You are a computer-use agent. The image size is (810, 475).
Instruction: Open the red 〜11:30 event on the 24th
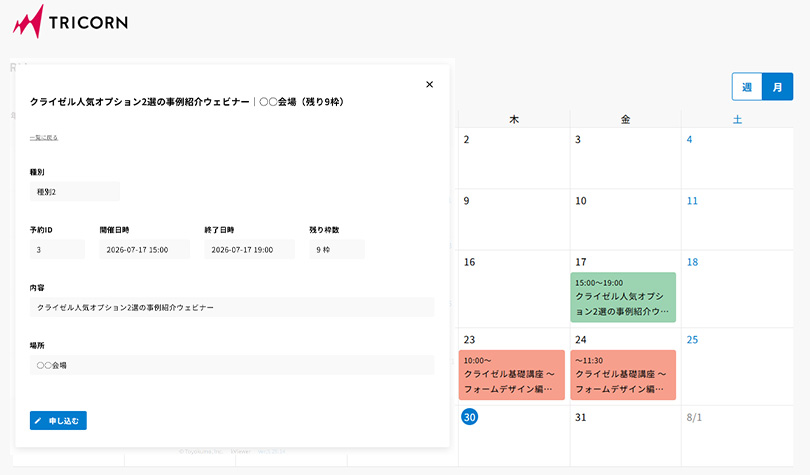pos(623,375)
